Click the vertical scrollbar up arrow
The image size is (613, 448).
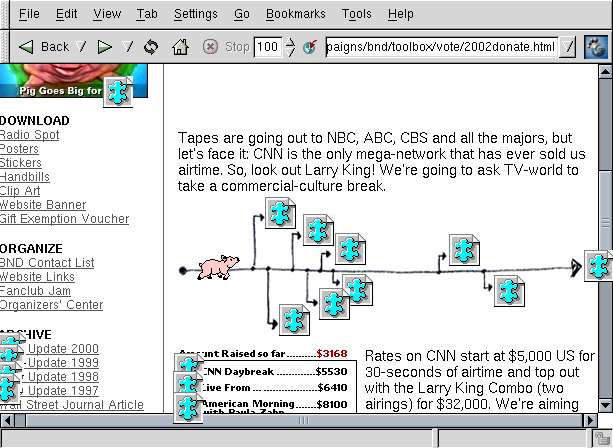605,72
